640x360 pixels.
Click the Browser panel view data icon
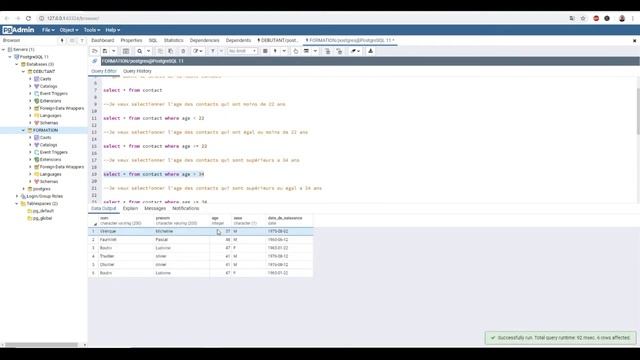[72, 40]
